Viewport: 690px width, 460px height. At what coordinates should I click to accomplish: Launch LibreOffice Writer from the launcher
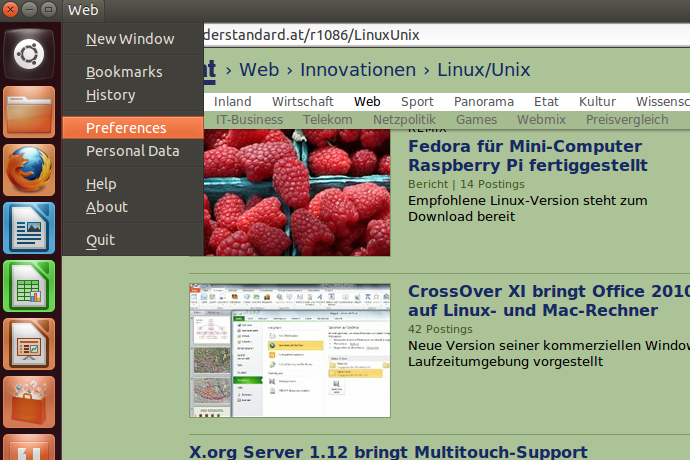pos(28,228)
